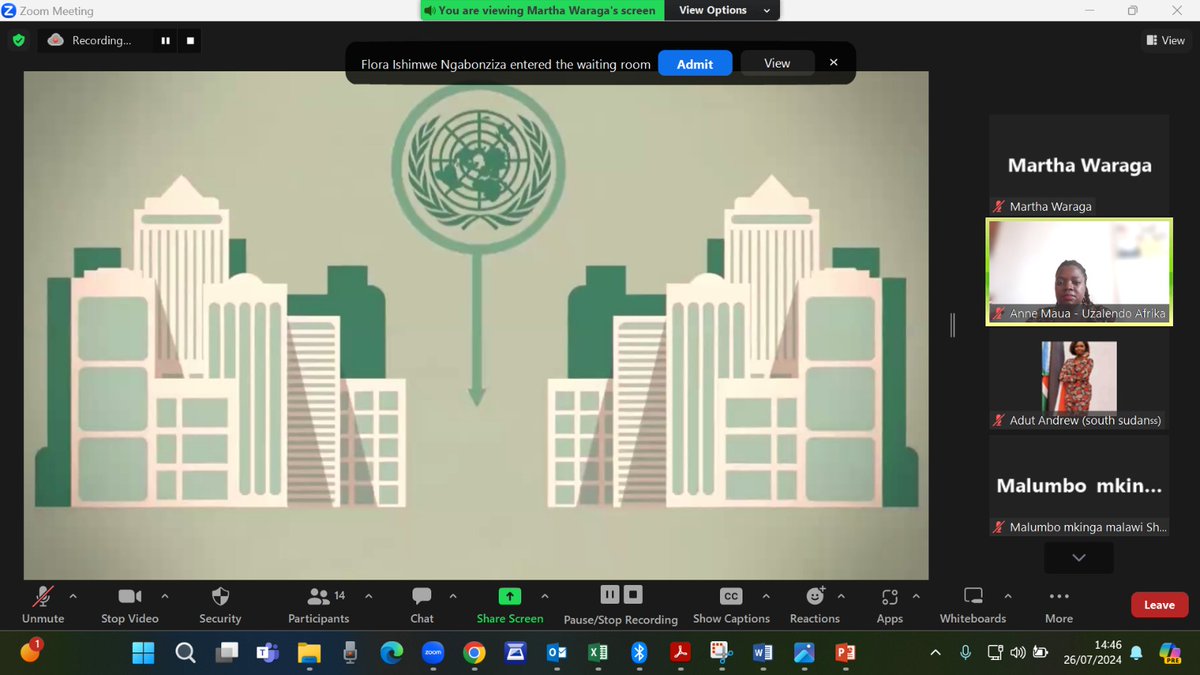1200x675 pixels.
Task: Open video options arrow beside Stop Video
Action: 165,596
